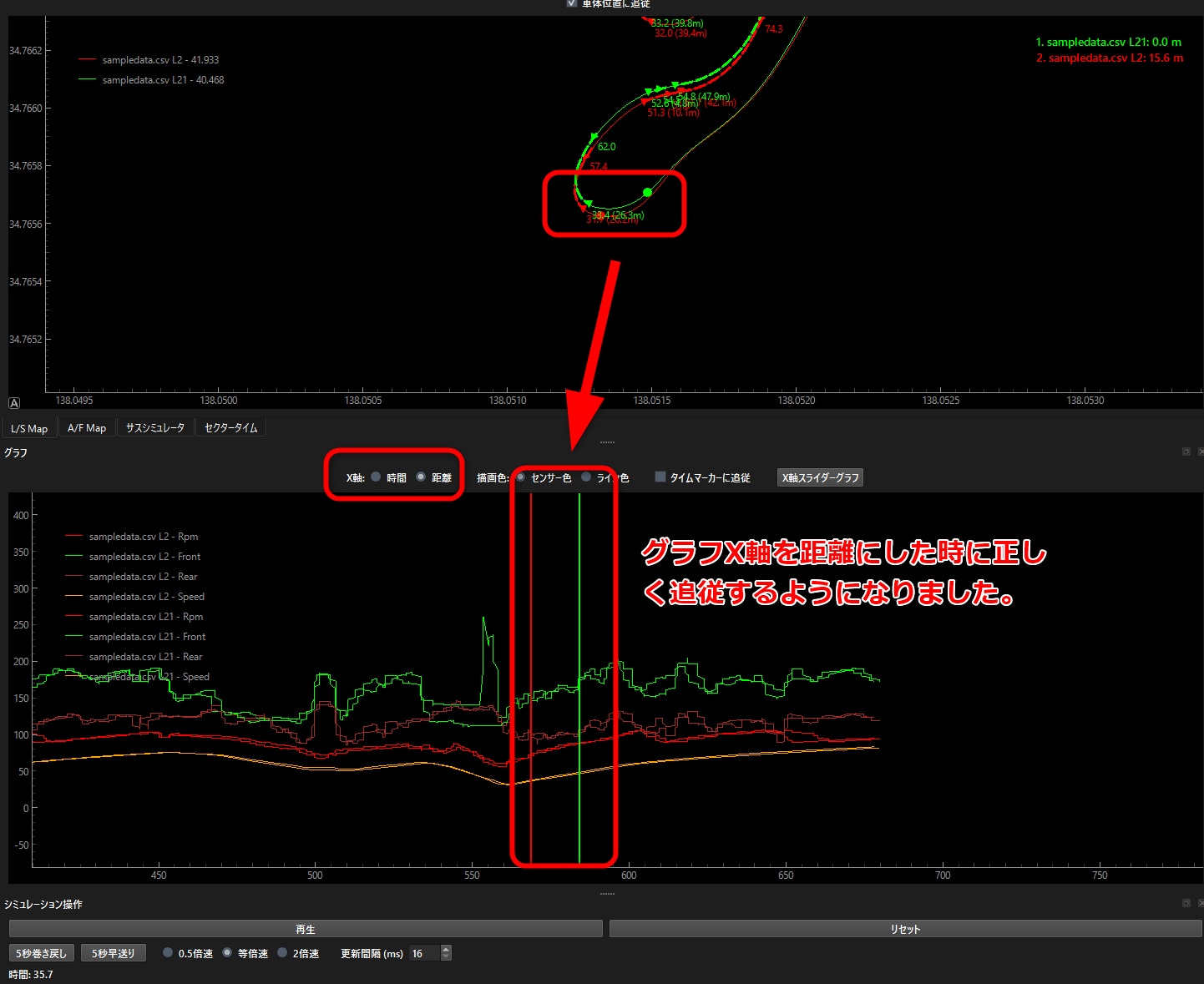Screen dimensions: 1204x984
Task: Click graph legend 'sampledata.csv L21 - Rpm'
Action: (134, 617)
